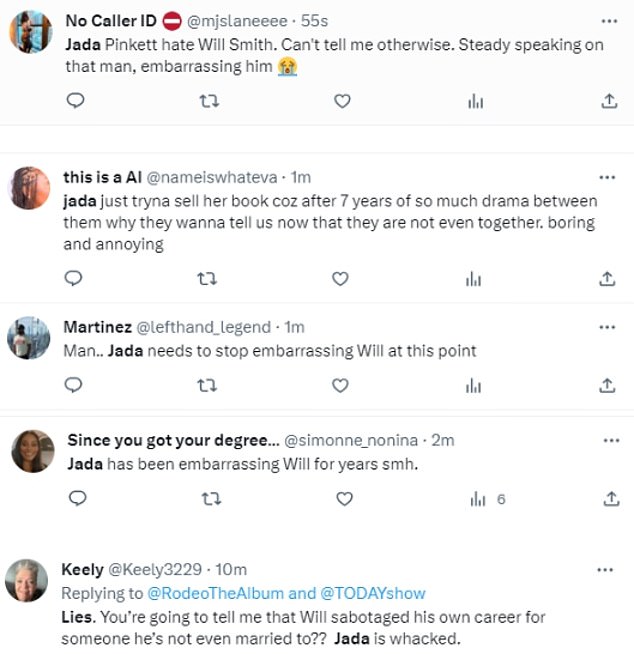This screenshot has width=634, height=654.
Task: View analytics for 'this is a AI' tweet
Action: pyautogui.click(x=475, y=278)
